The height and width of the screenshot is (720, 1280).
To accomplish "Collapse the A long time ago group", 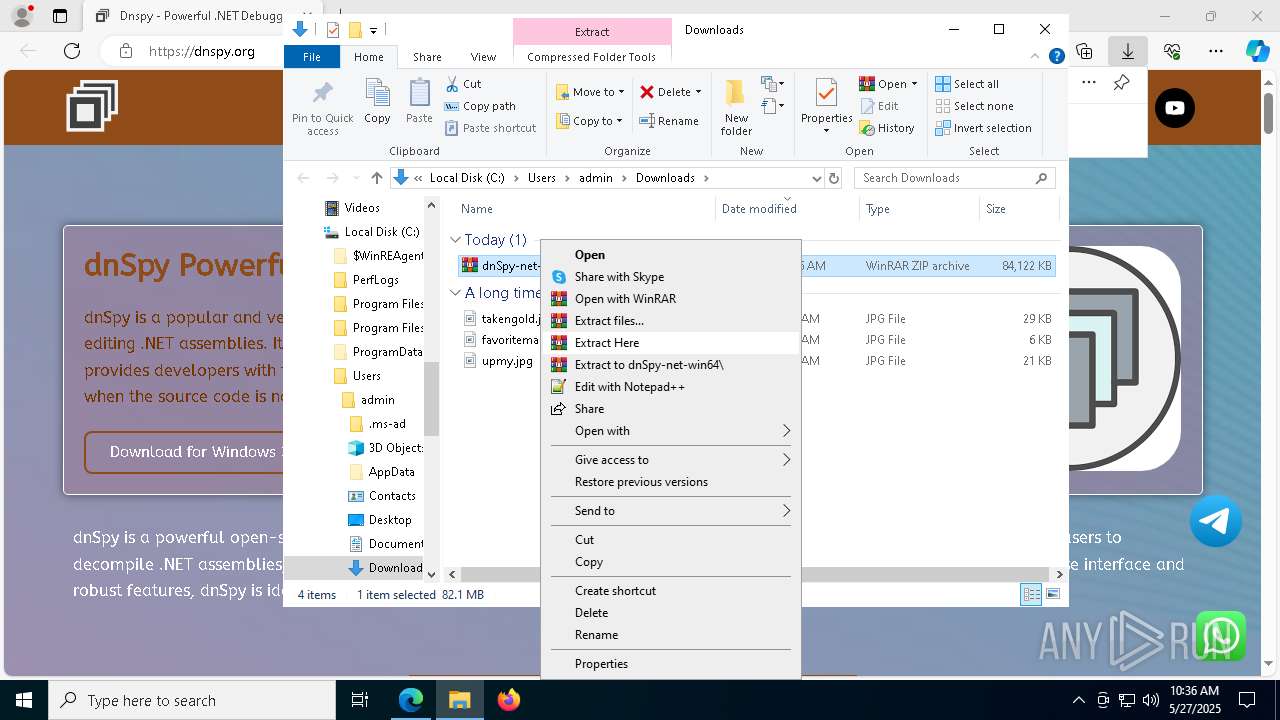I will tap(455, 293).
